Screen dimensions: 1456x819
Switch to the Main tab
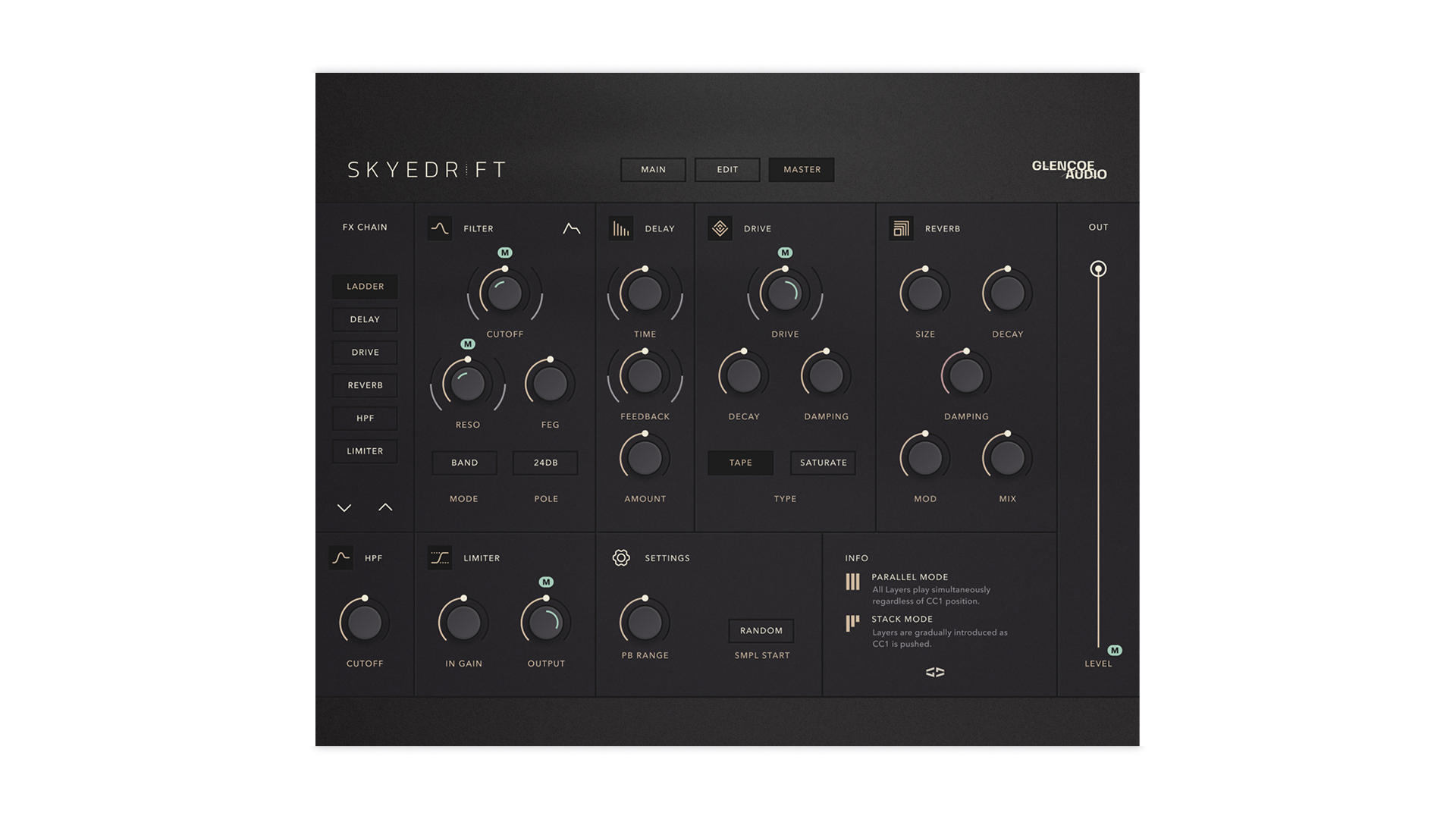coord(653,170)
